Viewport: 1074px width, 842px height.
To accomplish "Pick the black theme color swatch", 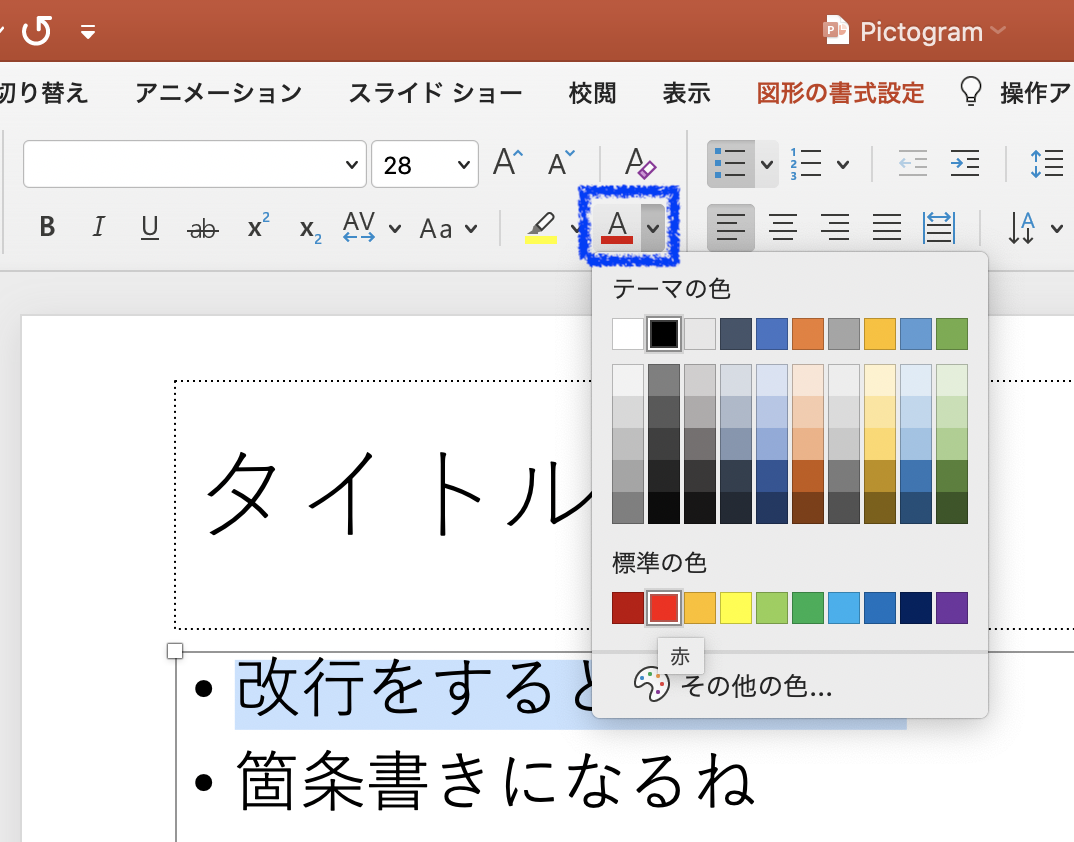I will click(x=664, y=334).
